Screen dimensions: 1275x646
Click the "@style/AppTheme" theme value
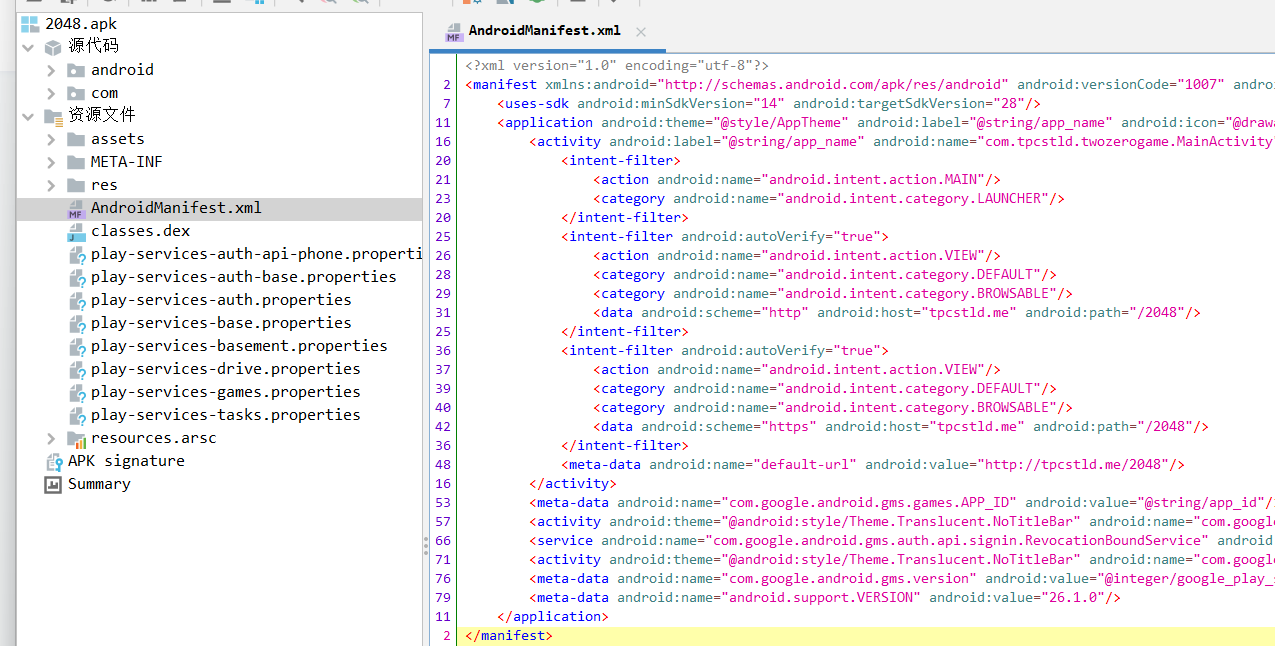coord(785,123)
